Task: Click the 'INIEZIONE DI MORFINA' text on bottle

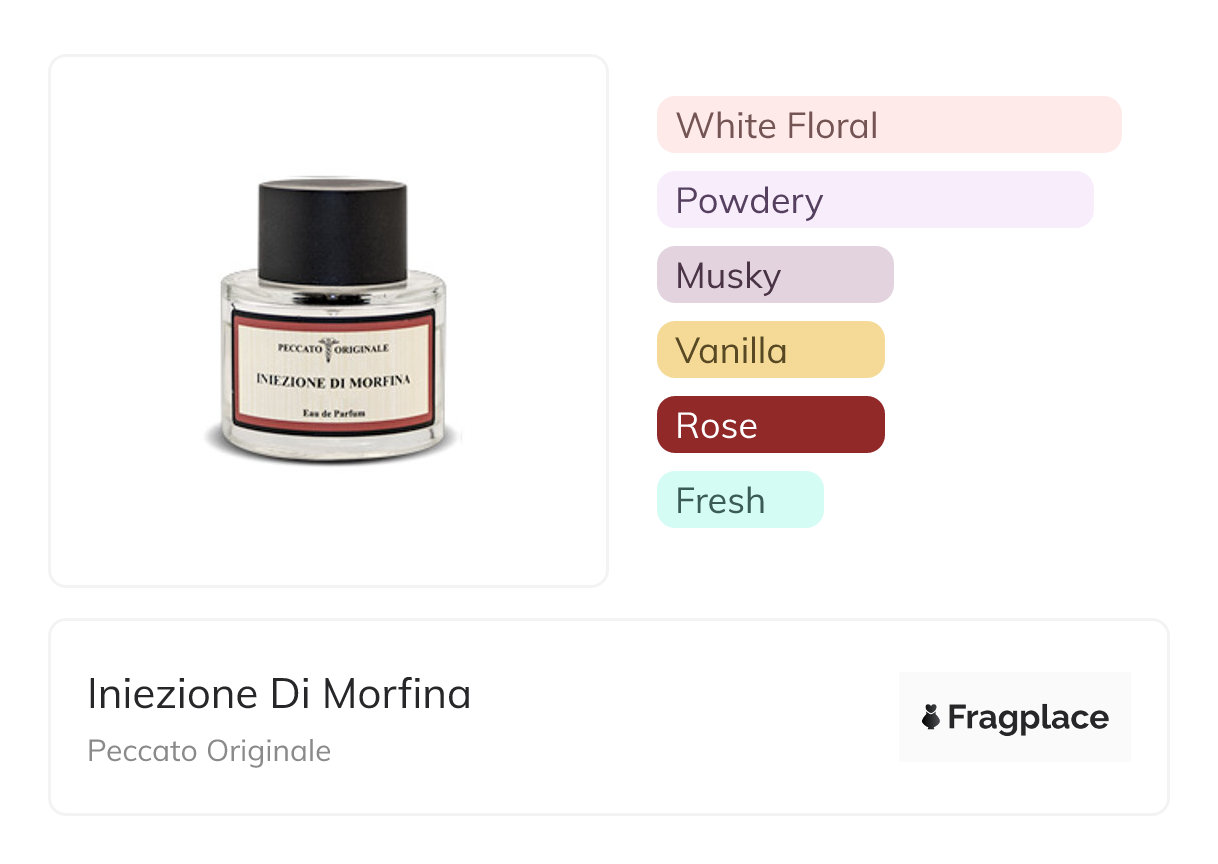Action: [333, 380]
